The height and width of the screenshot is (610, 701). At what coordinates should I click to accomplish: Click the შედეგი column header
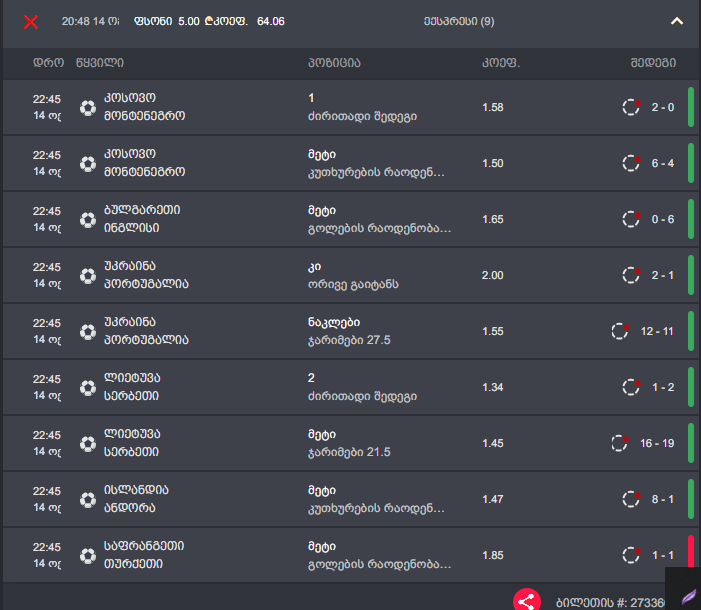tap(653, 63)
